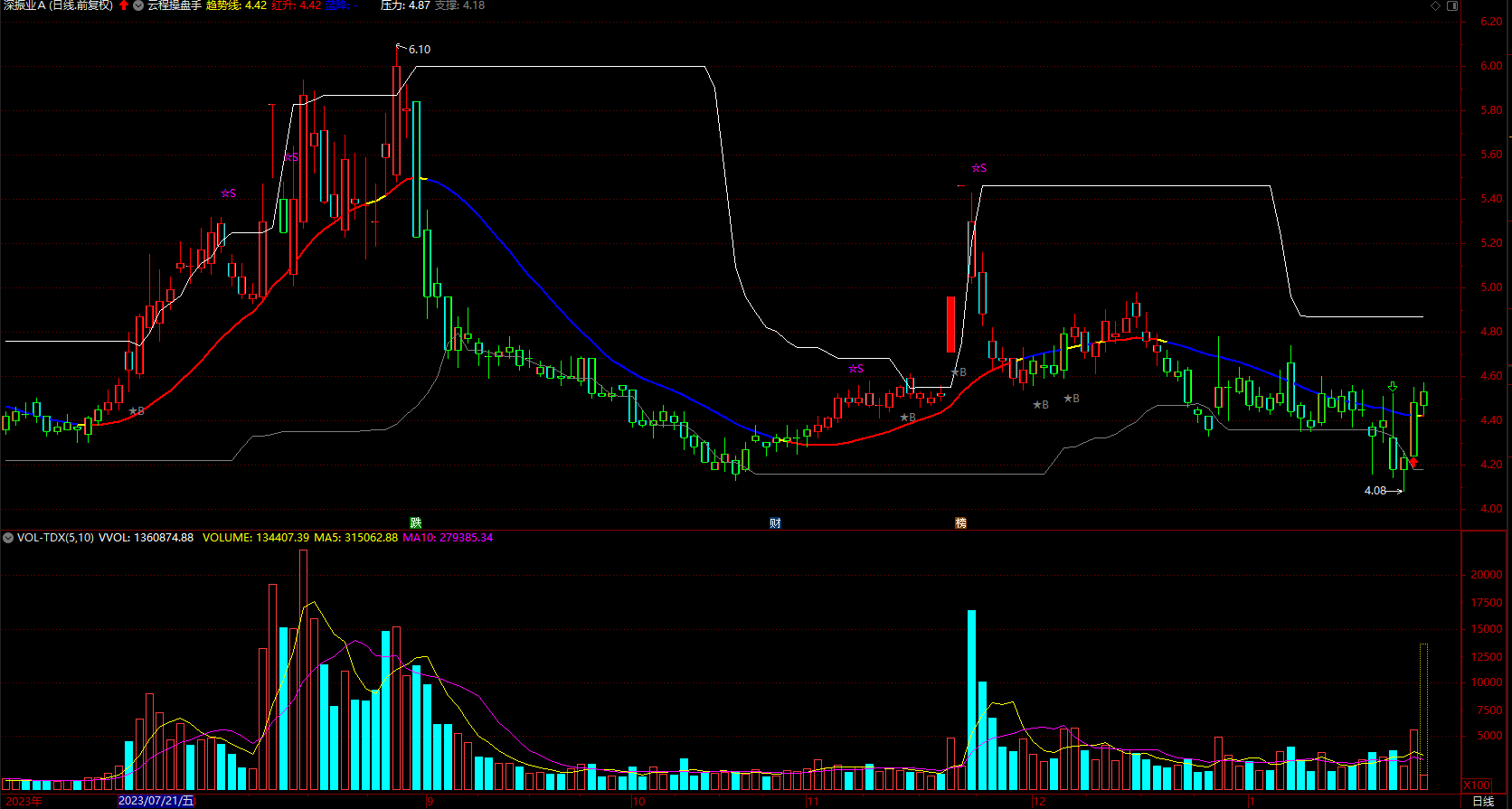Viewport: 1512px width, 809px height.
Task: Select the 2023/07/21/五 date label
Action: pyautogui.click(x=156, y=801)
